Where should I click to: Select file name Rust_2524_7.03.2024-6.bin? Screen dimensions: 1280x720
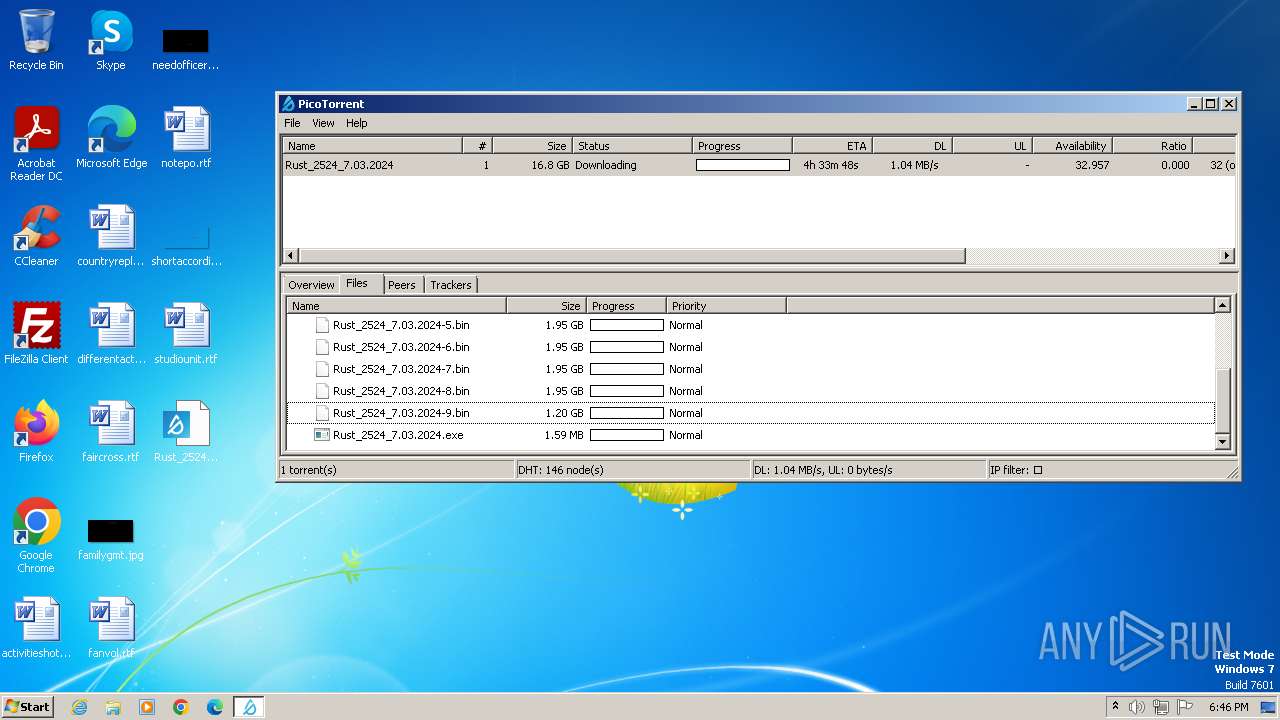click(401, 347)
